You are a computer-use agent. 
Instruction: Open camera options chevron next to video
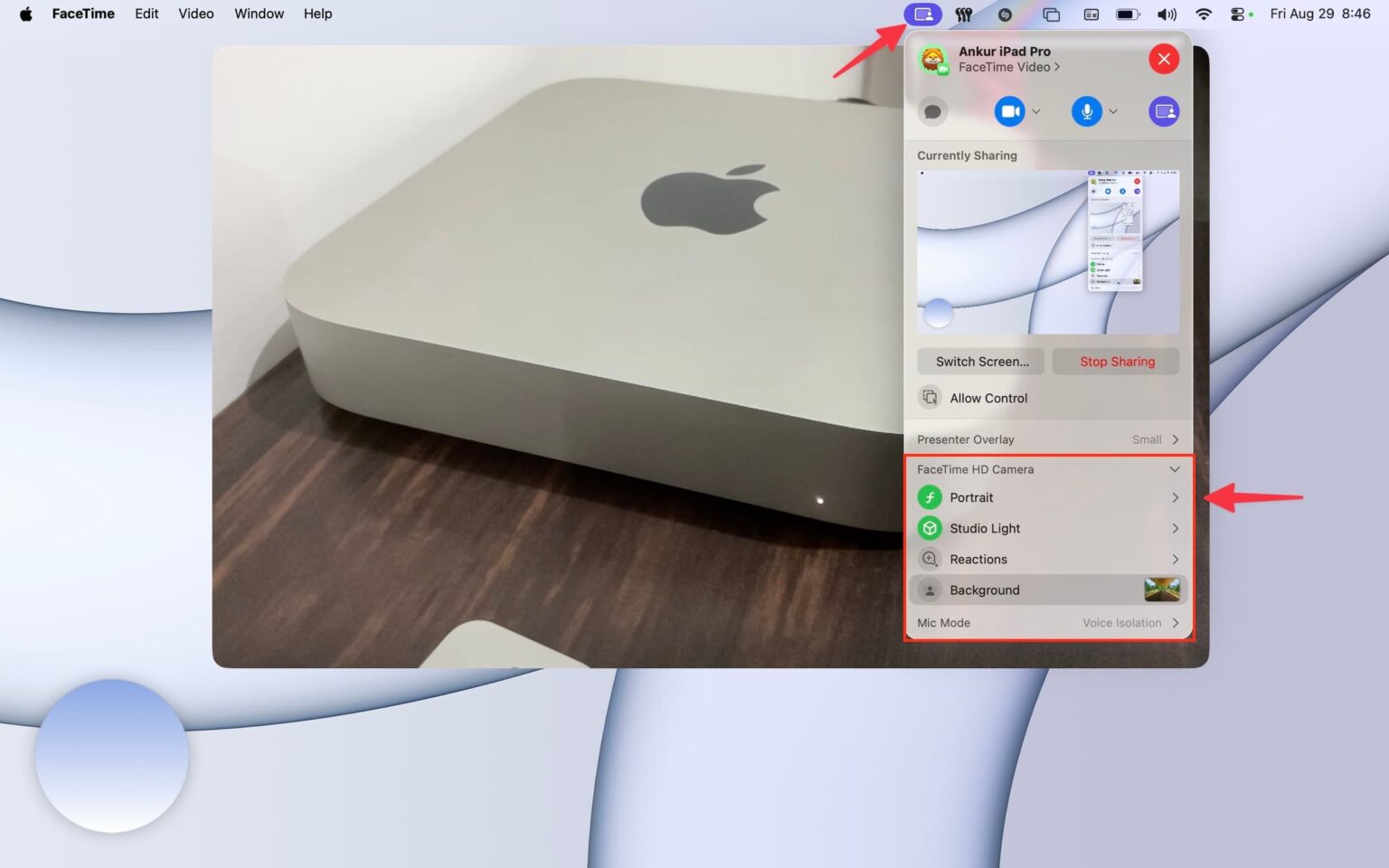[1036, 111]
